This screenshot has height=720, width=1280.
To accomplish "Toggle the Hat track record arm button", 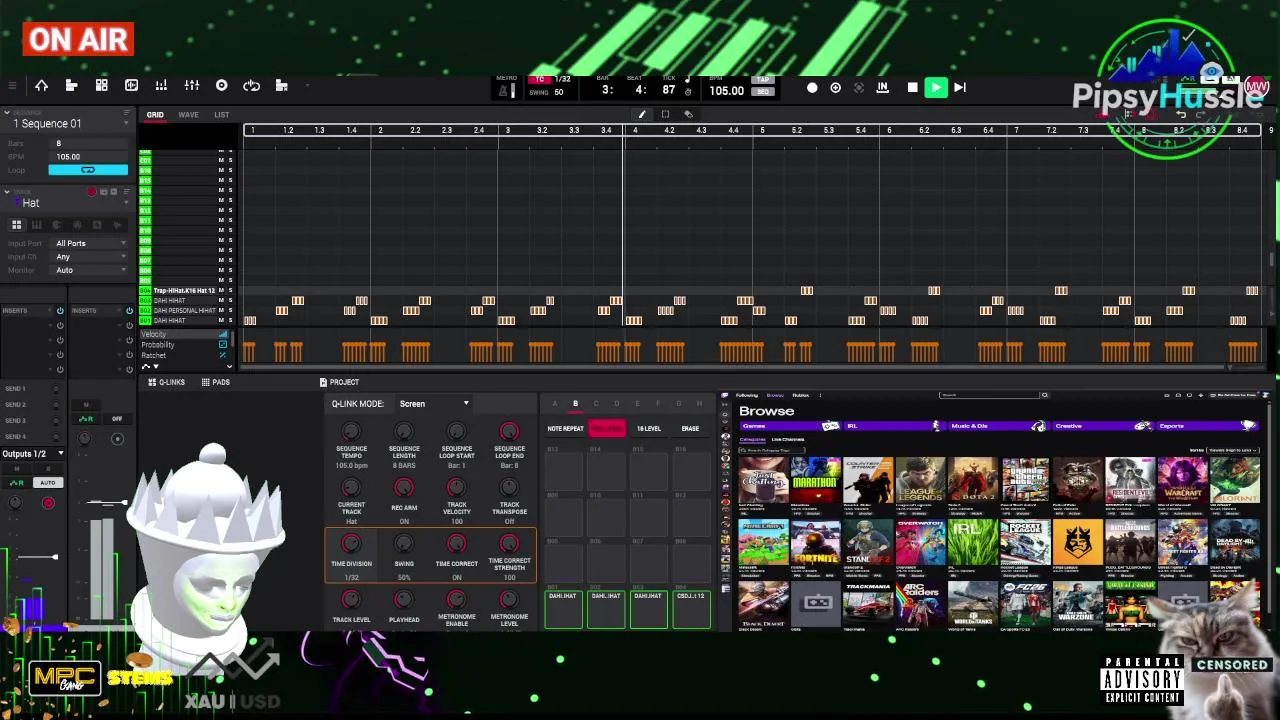I will coord(91,192).
